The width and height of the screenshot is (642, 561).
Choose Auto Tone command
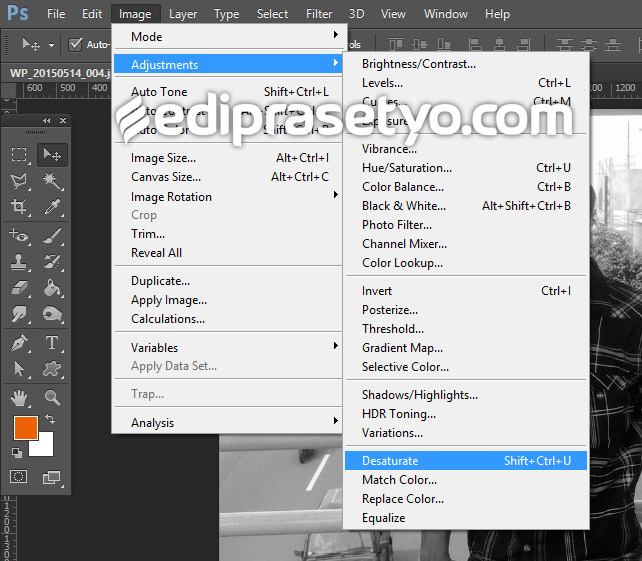[x=228, y=92]
